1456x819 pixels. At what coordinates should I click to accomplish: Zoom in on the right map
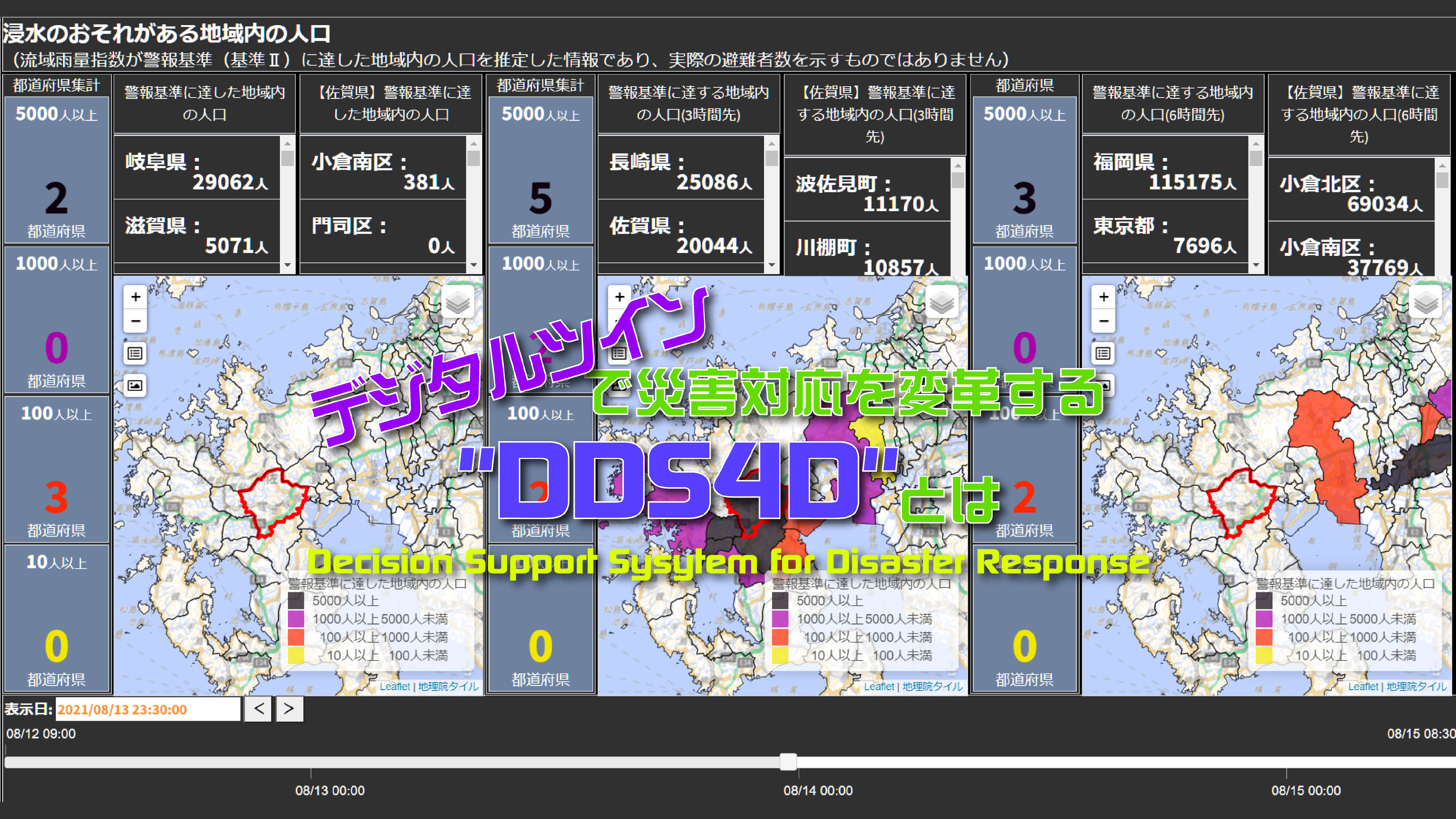click(1103, 297)
